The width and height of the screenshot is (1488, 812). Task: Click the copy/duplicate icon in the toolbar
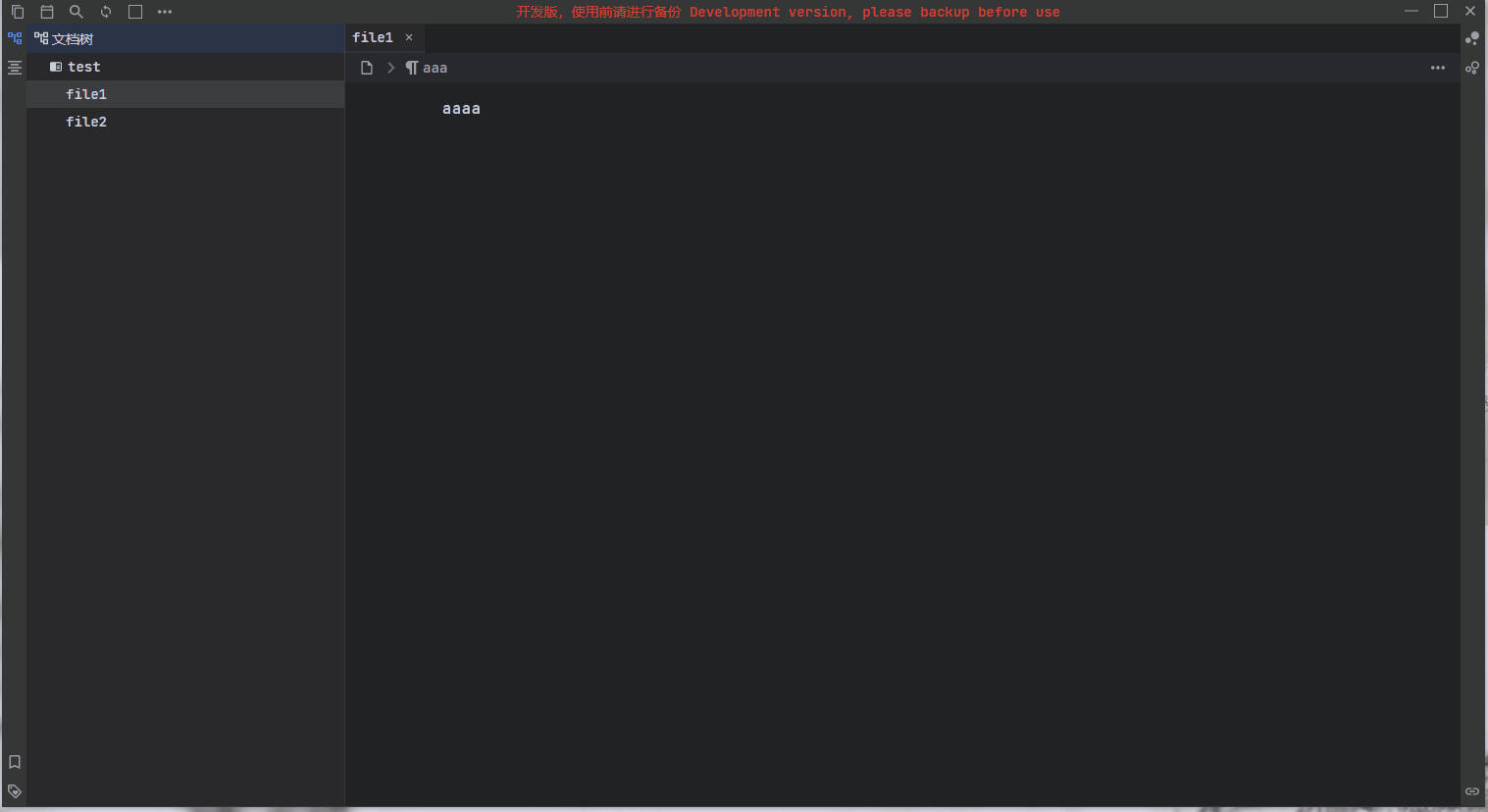pyautogui.click(x=17, y=11)
